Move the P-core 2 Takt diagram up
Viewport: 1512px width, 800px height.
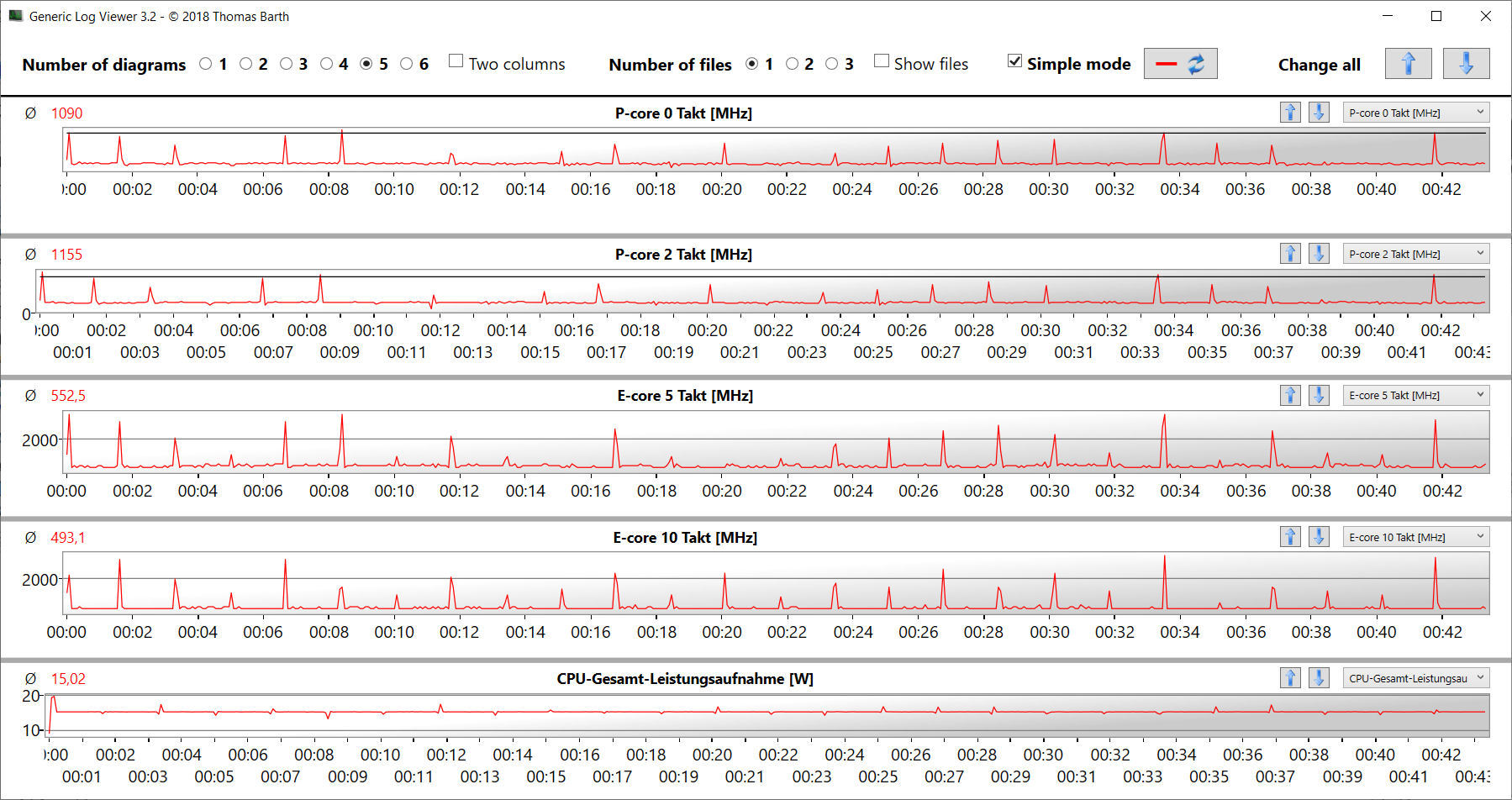click(x=1290, y=253)
